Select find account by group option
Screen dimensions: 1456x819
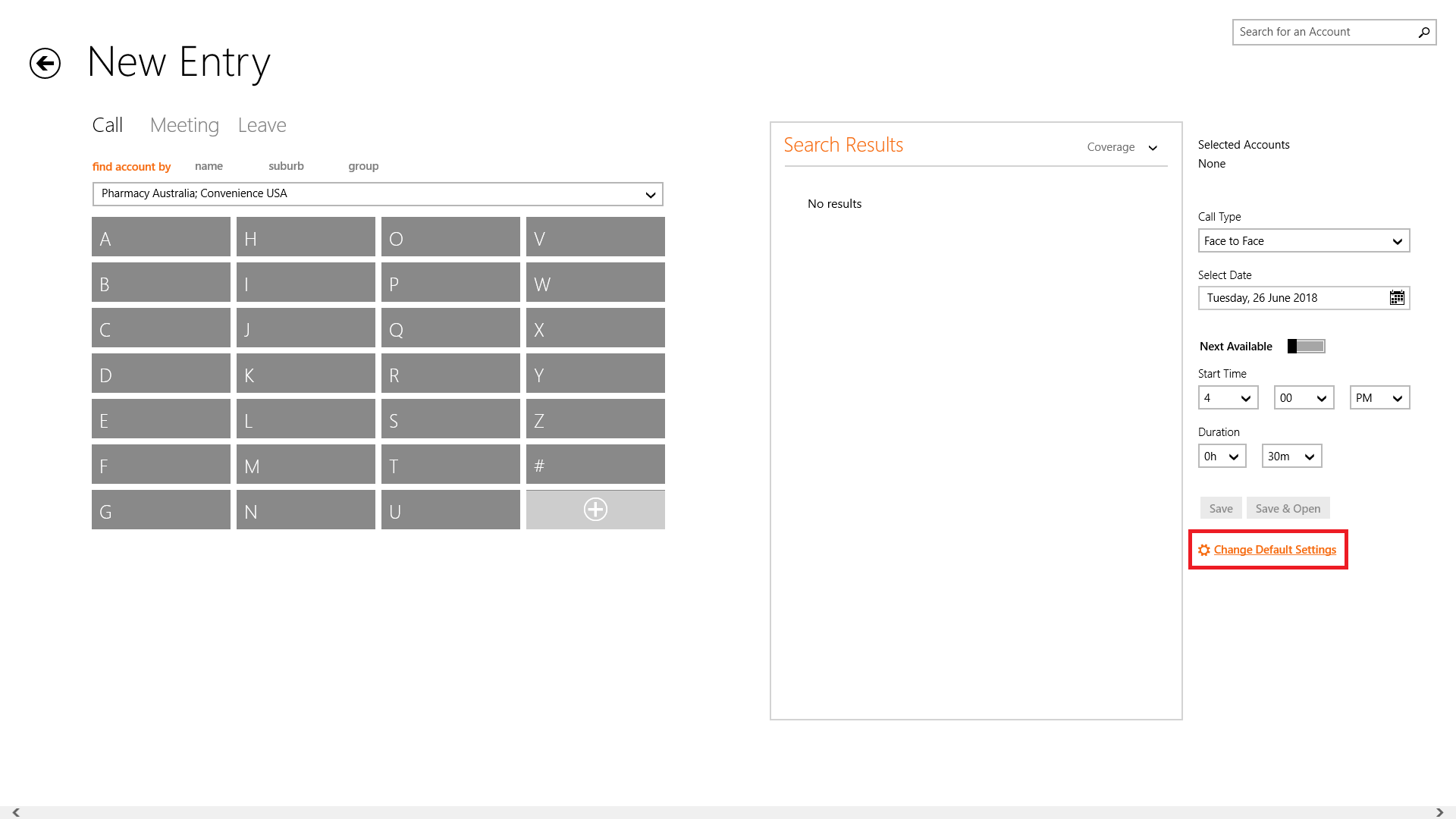[x=363, y=166]
